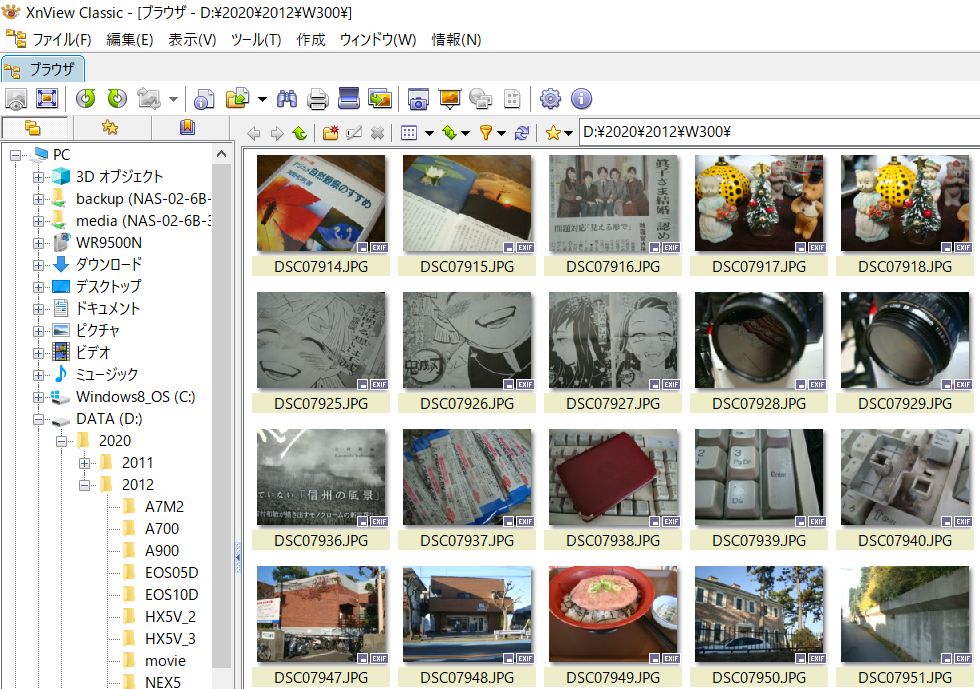This screenshot has height=689, width=980.
Task: Open the scanner acquire tool
Action: [x=348, y=99]
